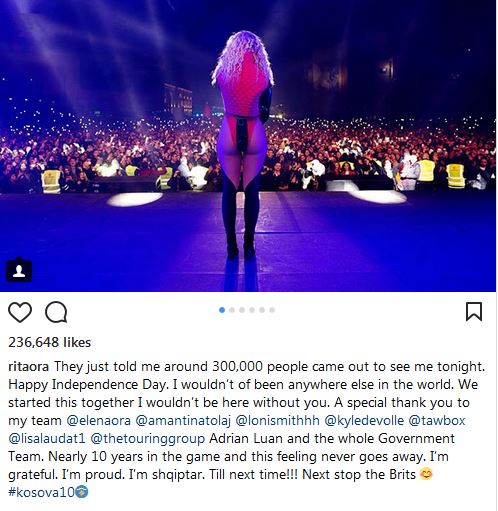
Task: View the 236,648 likes list
Action: click(x=49, y=342)
